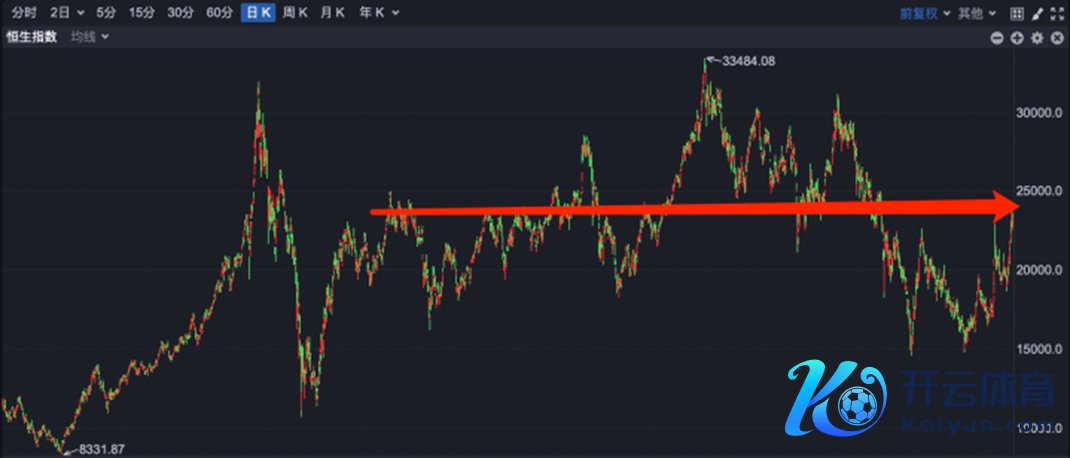The width and height of the screenshot is (1070, 458).
Task: Click the plus zoom-in icon
Action: pyautogui.click(x=1017, y=38)
